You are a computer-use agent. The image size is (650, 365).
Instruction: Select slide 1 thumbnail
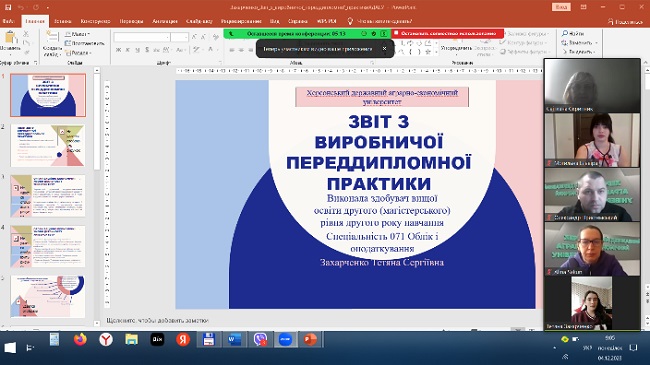pos(48,95)
